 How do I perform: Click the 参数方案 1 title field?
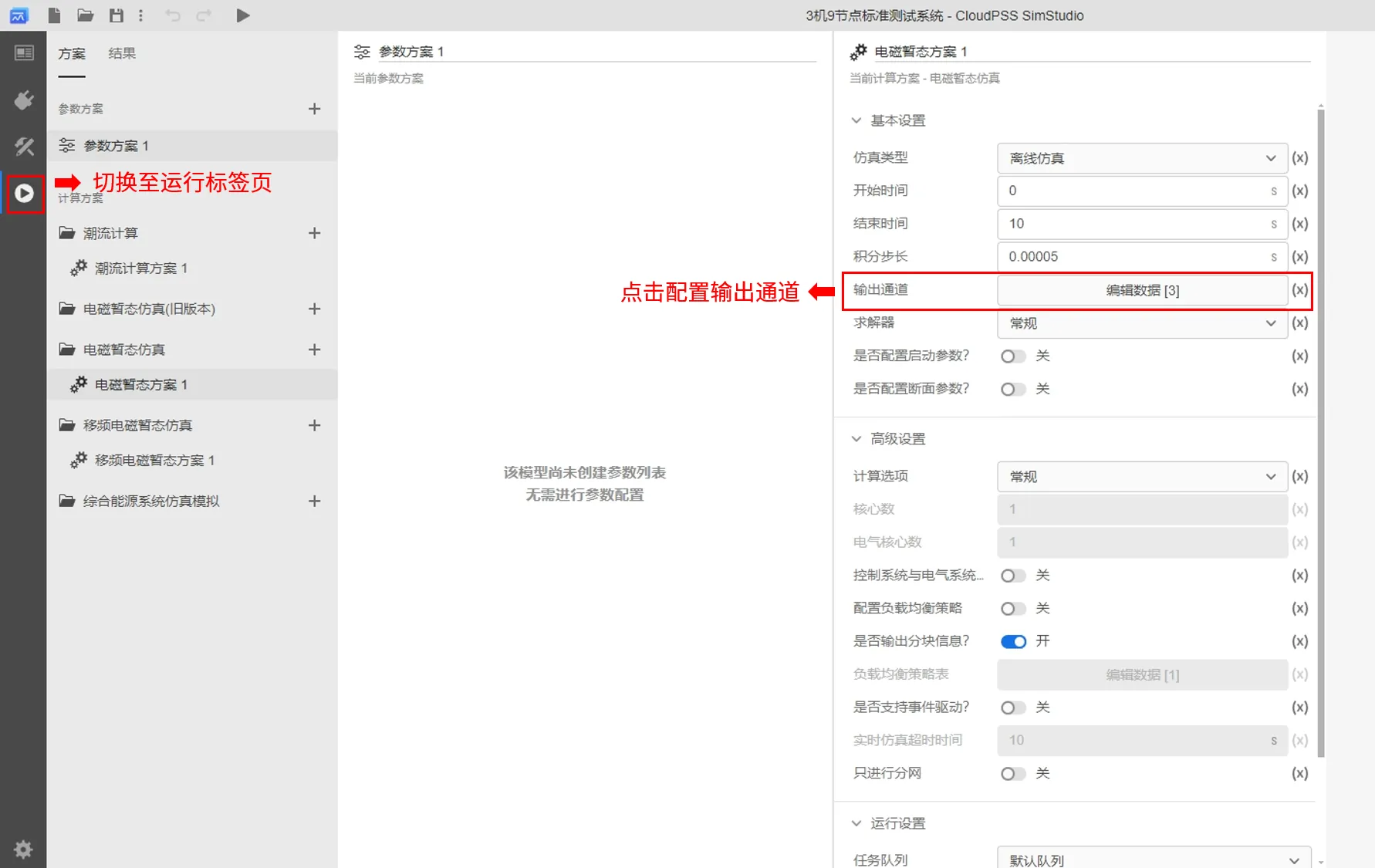coord(596,52)
